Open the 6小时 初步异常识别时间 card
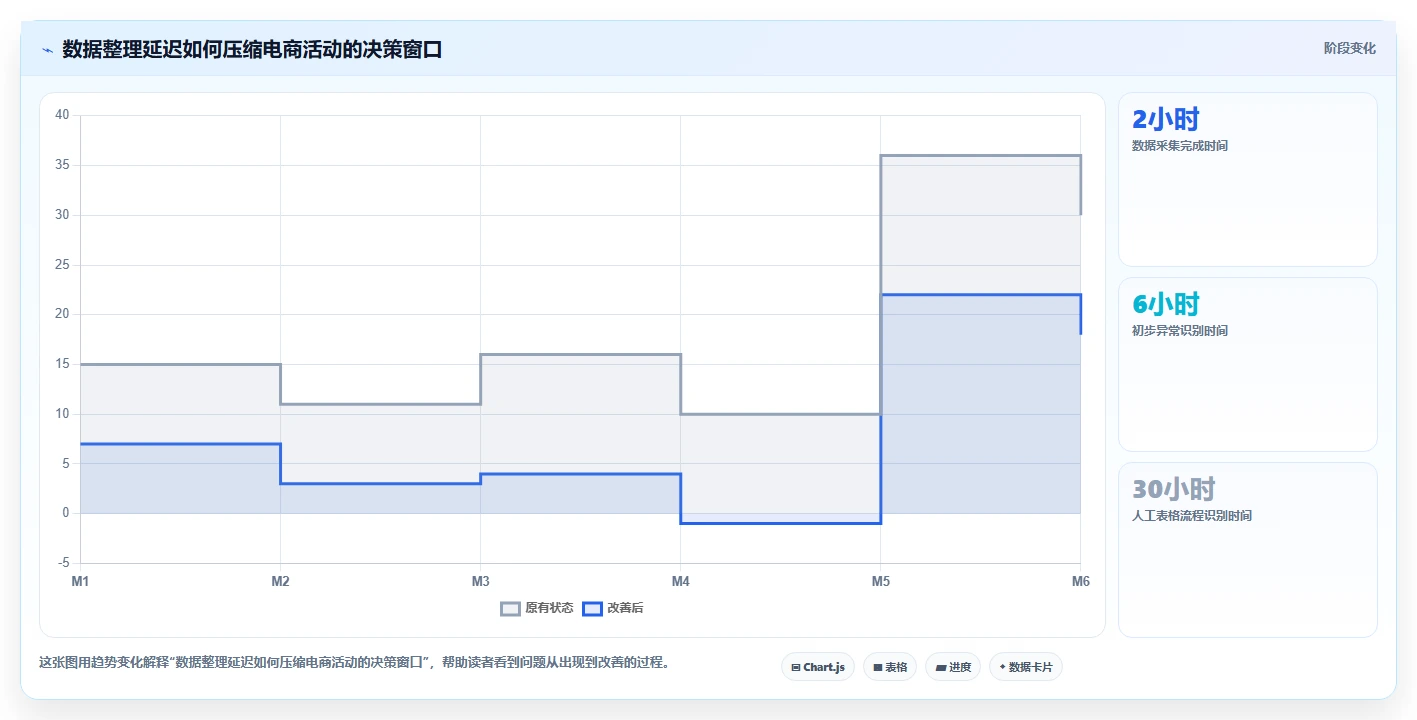Viewport: 1417px width, 720px height. coord(1247,365)
